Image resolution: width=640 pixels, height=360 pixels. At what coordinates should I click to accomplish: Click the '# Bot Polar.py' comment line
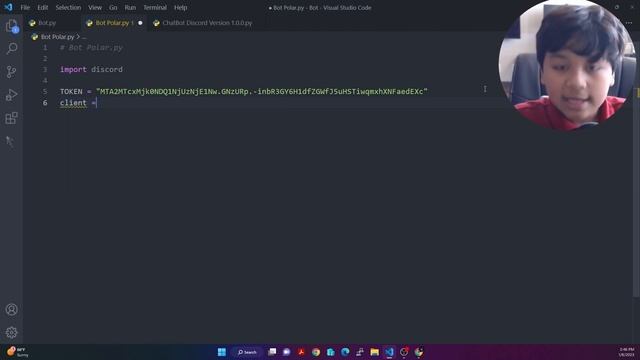click(x=91, y=48)
